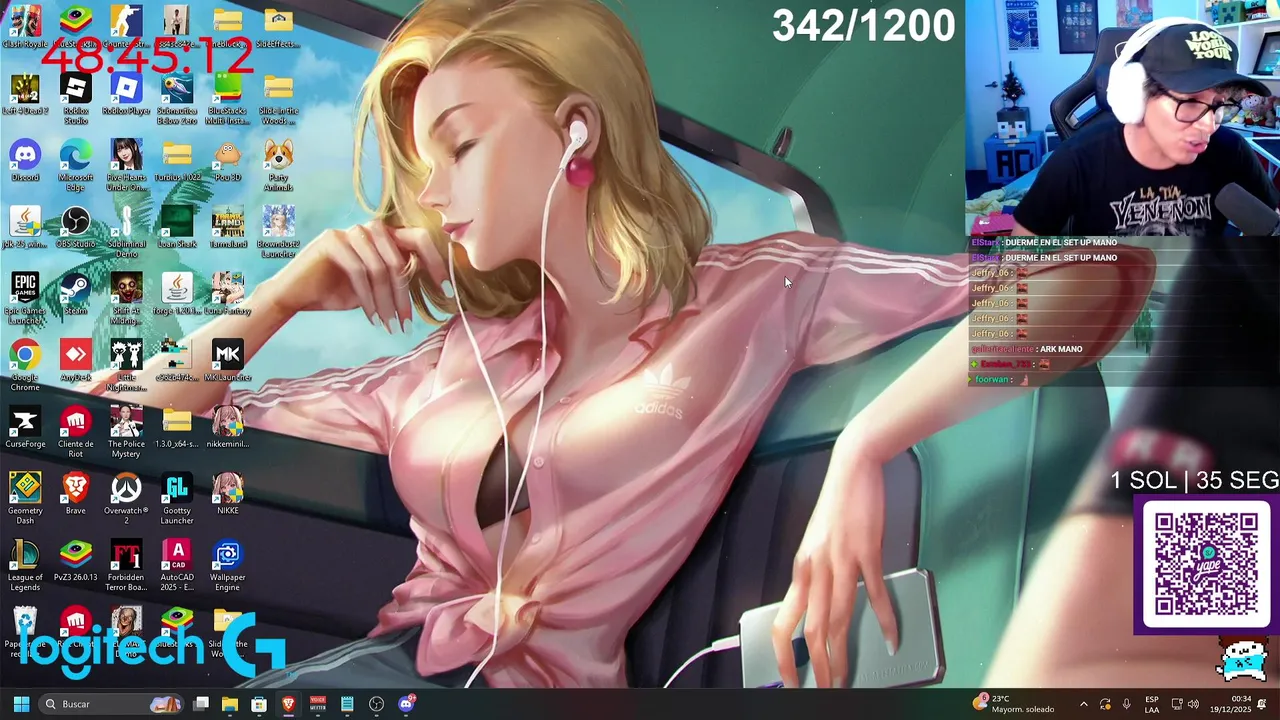
Task: Open the Brave browser desktop shortcut
Action: coord(76,493)
